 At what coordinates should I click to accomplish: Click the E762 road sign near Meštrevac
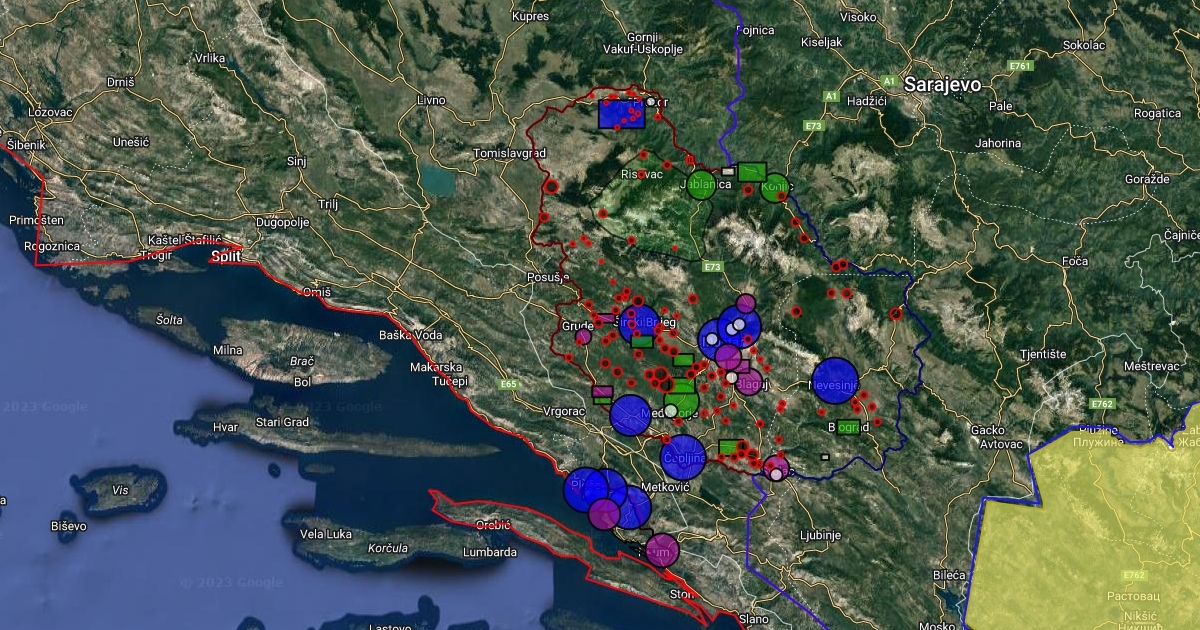pyautogui.click(x=1102, y=404)
